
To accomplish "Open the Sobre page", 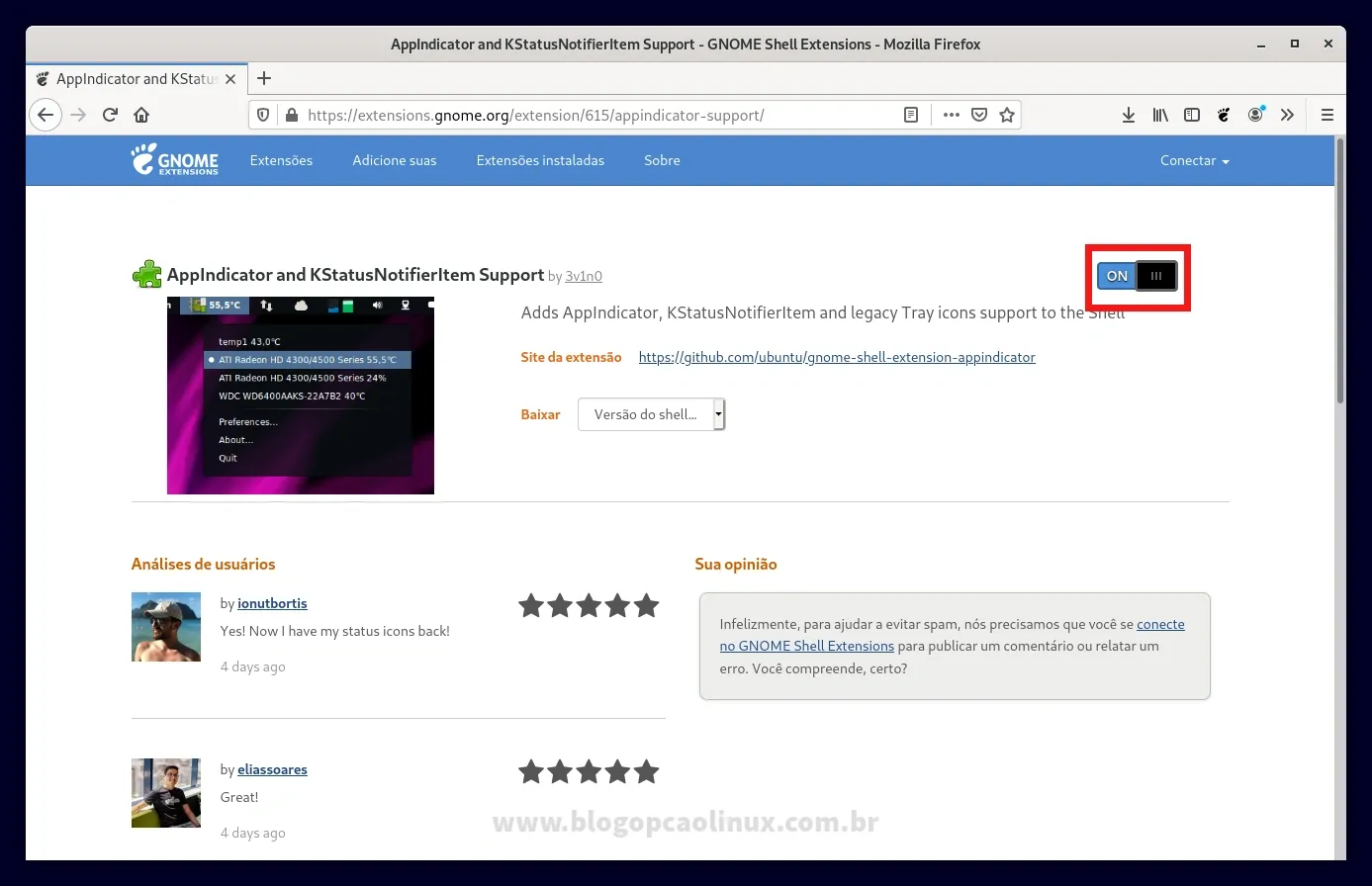I will (662, 160).
